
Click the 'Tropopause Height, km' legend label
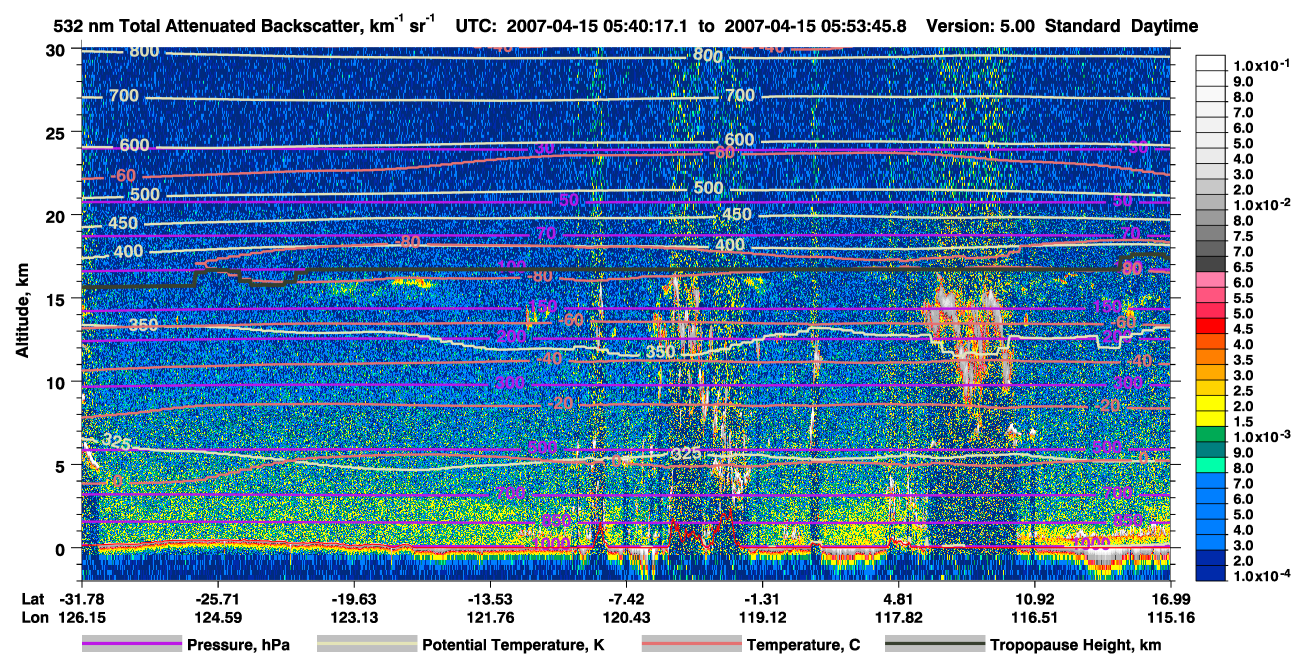[1075, 645]
